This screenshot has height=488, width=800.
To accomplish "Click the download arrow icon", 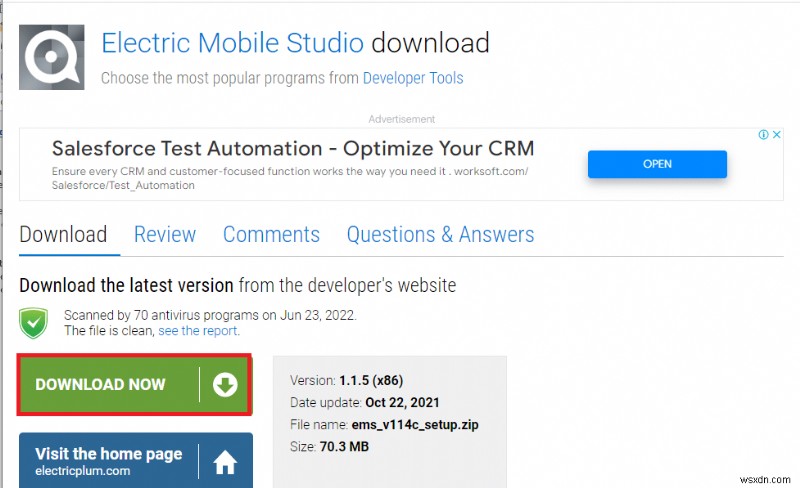I will pos(224,384).
